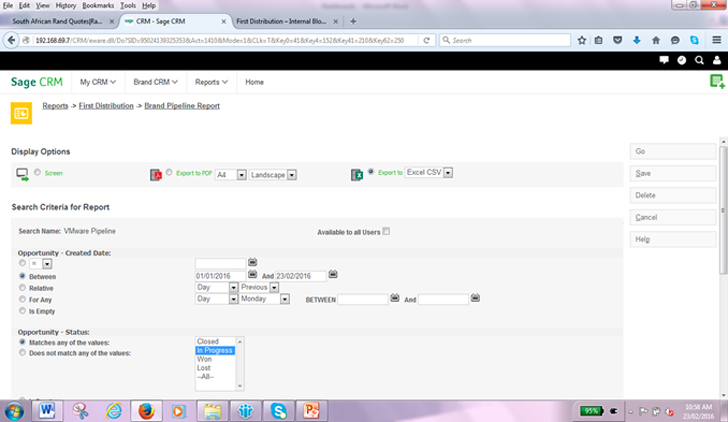728x422 pixels.
Task: Click the Pocket shield icon in Firefox toolbar
Action: (x=618, y=40)
